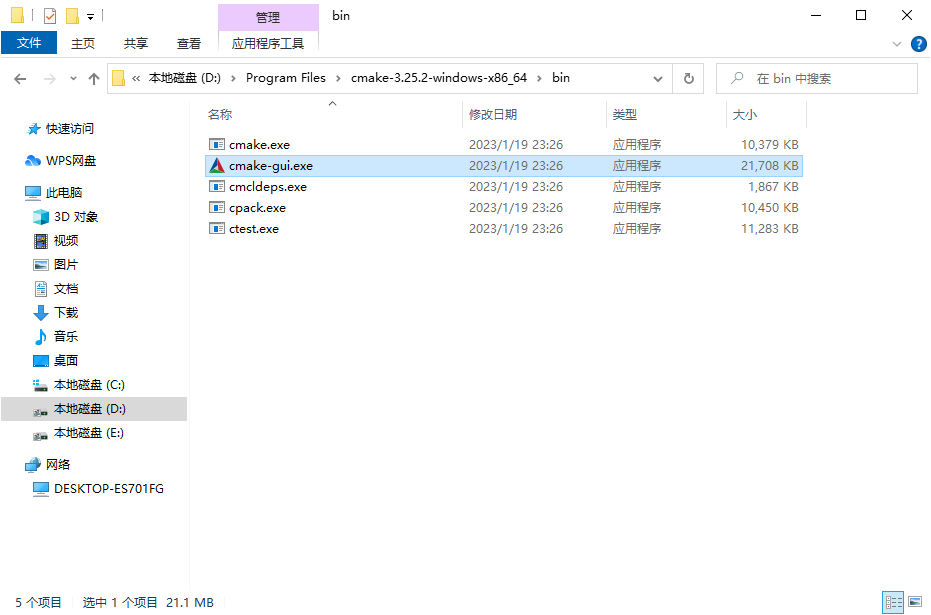Switch to the 主页 ribbon tab

coord(83,44)
